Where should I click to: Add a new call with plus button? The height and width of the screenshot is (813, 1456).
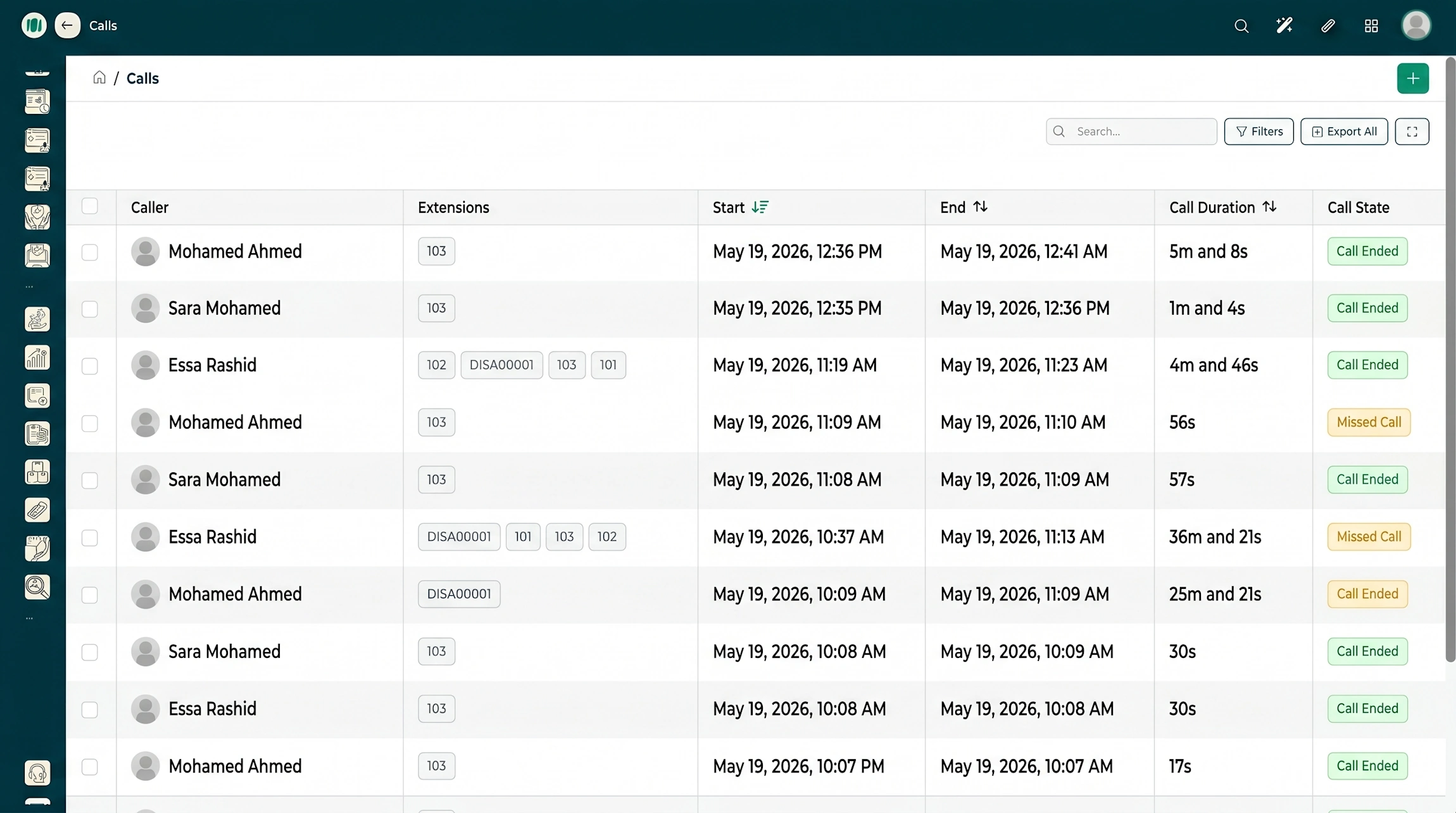1413,79
